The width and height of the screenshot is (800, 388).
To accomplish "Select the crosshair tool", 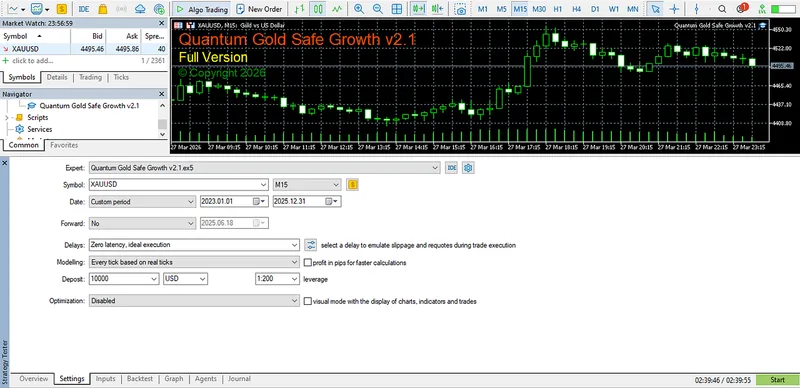I will [x=674, y=9].
